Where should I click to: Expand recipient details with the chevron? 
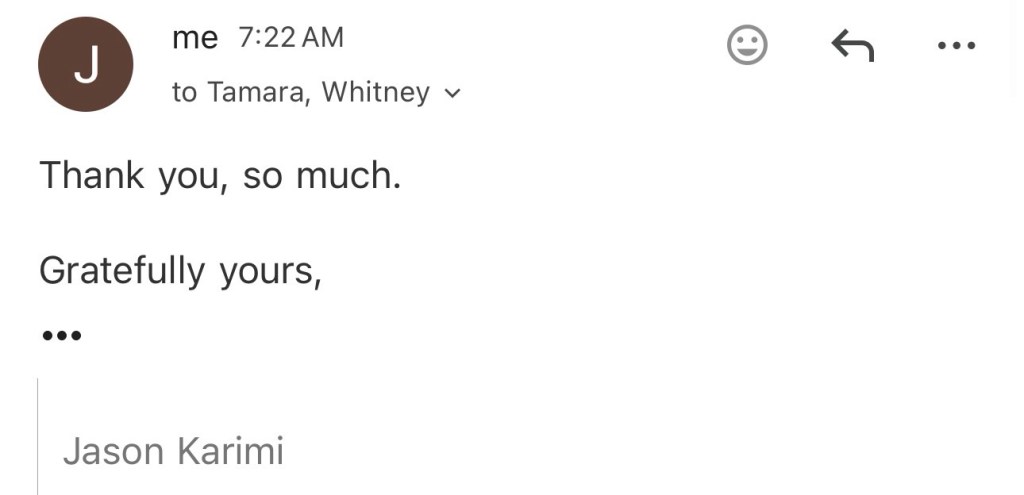(452, 94)
